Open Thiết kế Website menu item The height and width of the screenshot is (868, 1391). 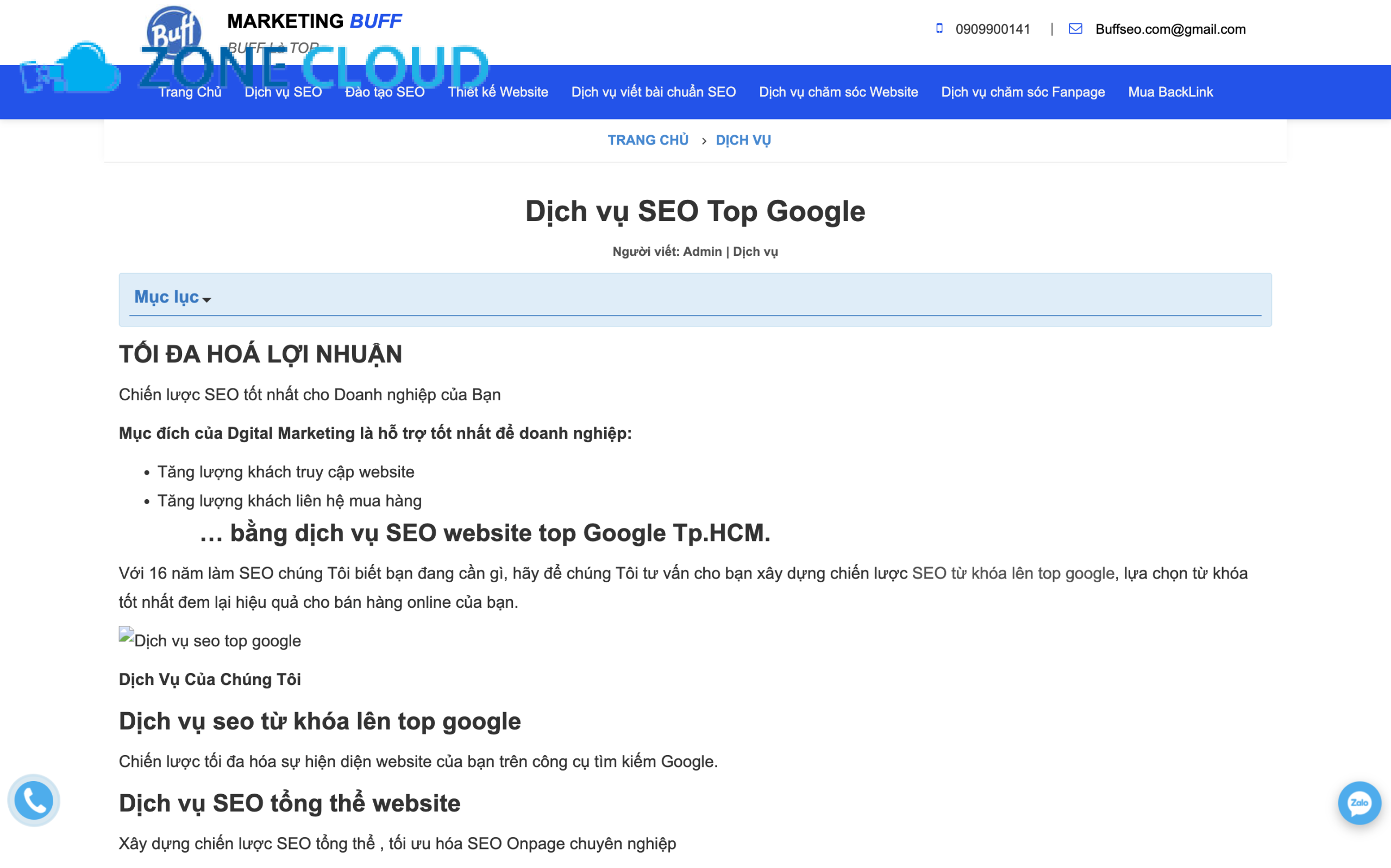[498, 92]
